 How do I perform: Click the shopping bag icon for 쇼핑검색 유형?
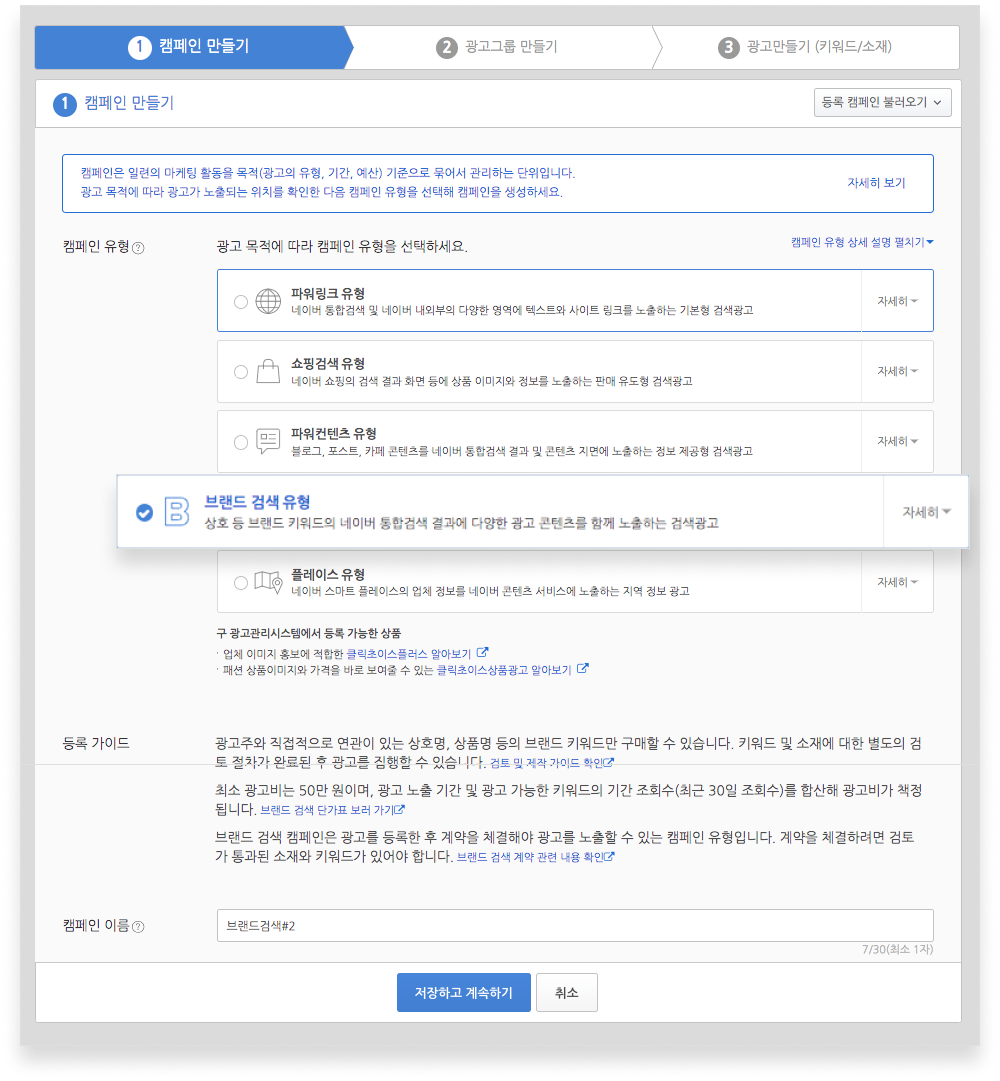[268, 372]
